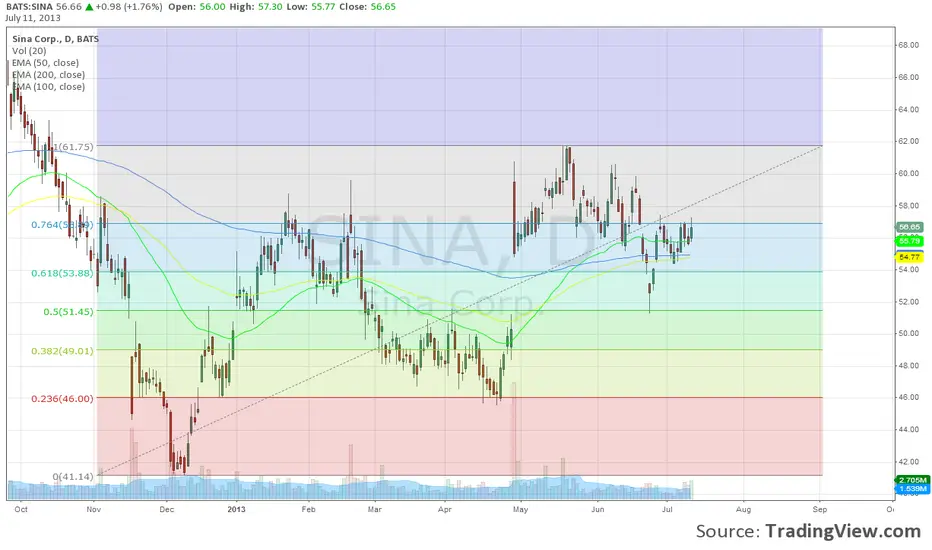Click 62.00 on the price axis
This screenshot has width=932, height=550.
click(908, 142)
